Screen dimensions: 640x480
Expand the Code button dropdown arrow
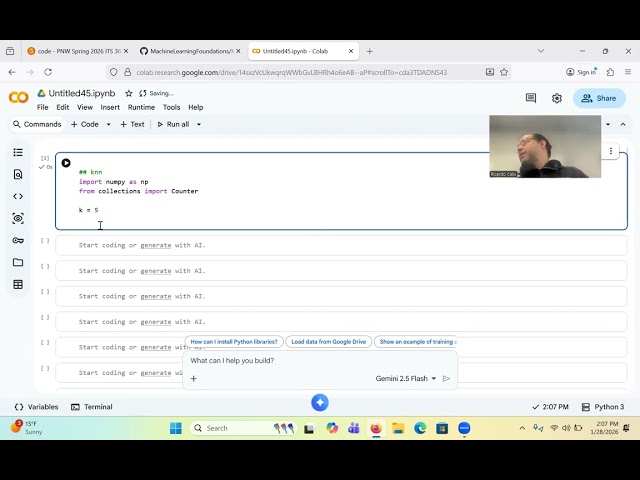point(109,124)
